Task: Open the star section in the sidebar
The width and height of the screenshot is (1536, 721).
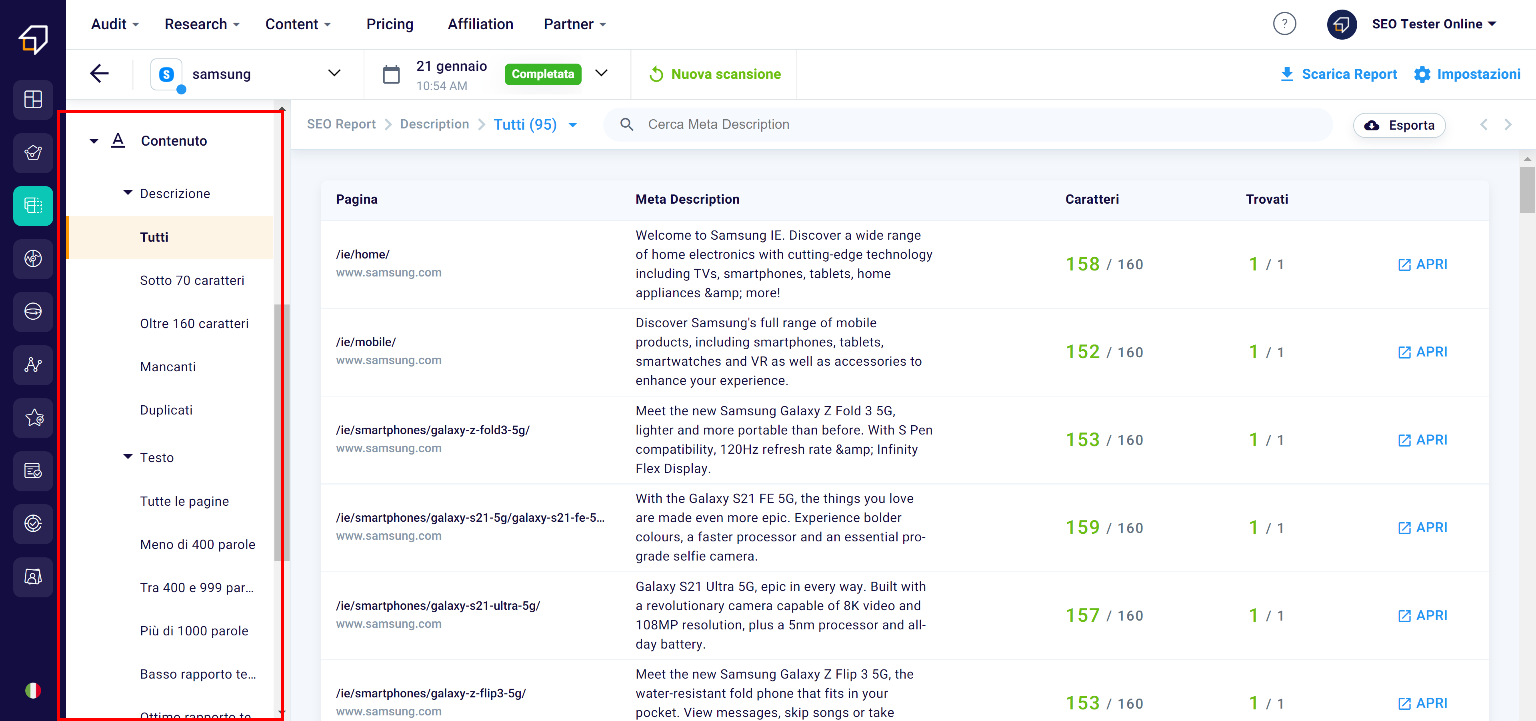Action: pyautogui.click(x=32, y=417)
